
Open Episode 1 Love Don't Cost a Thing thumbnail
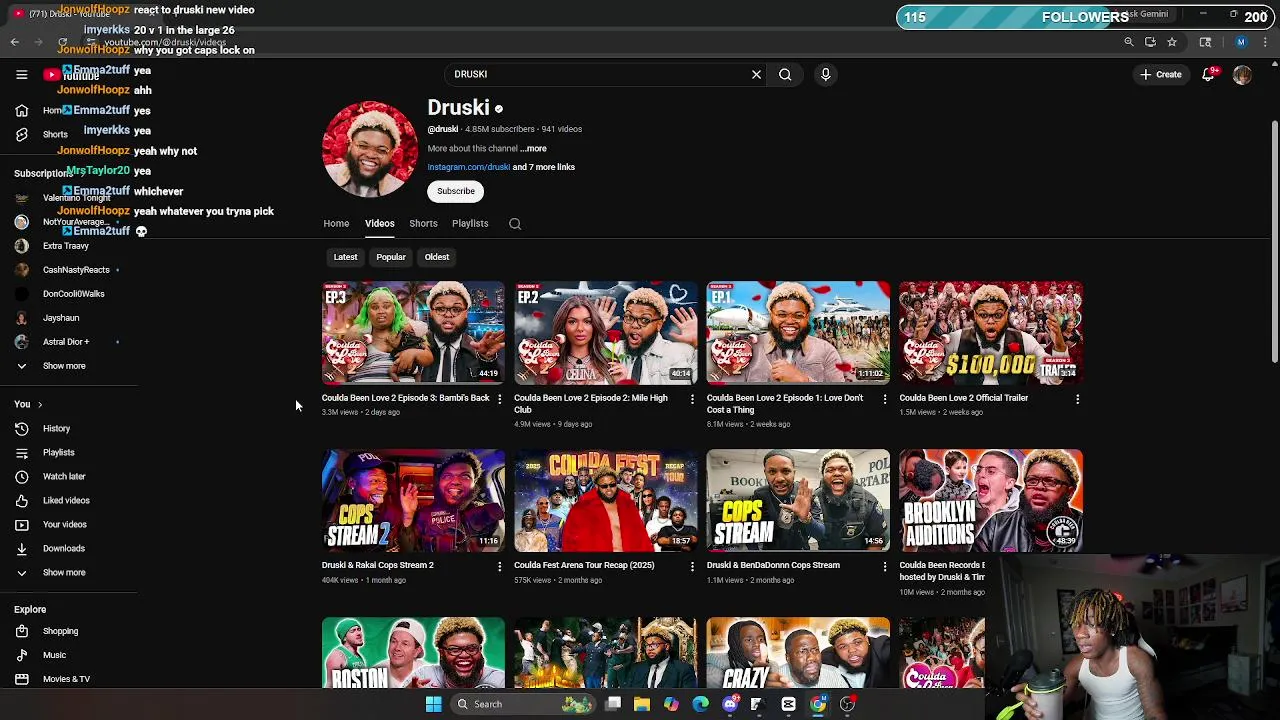point(798,333)
